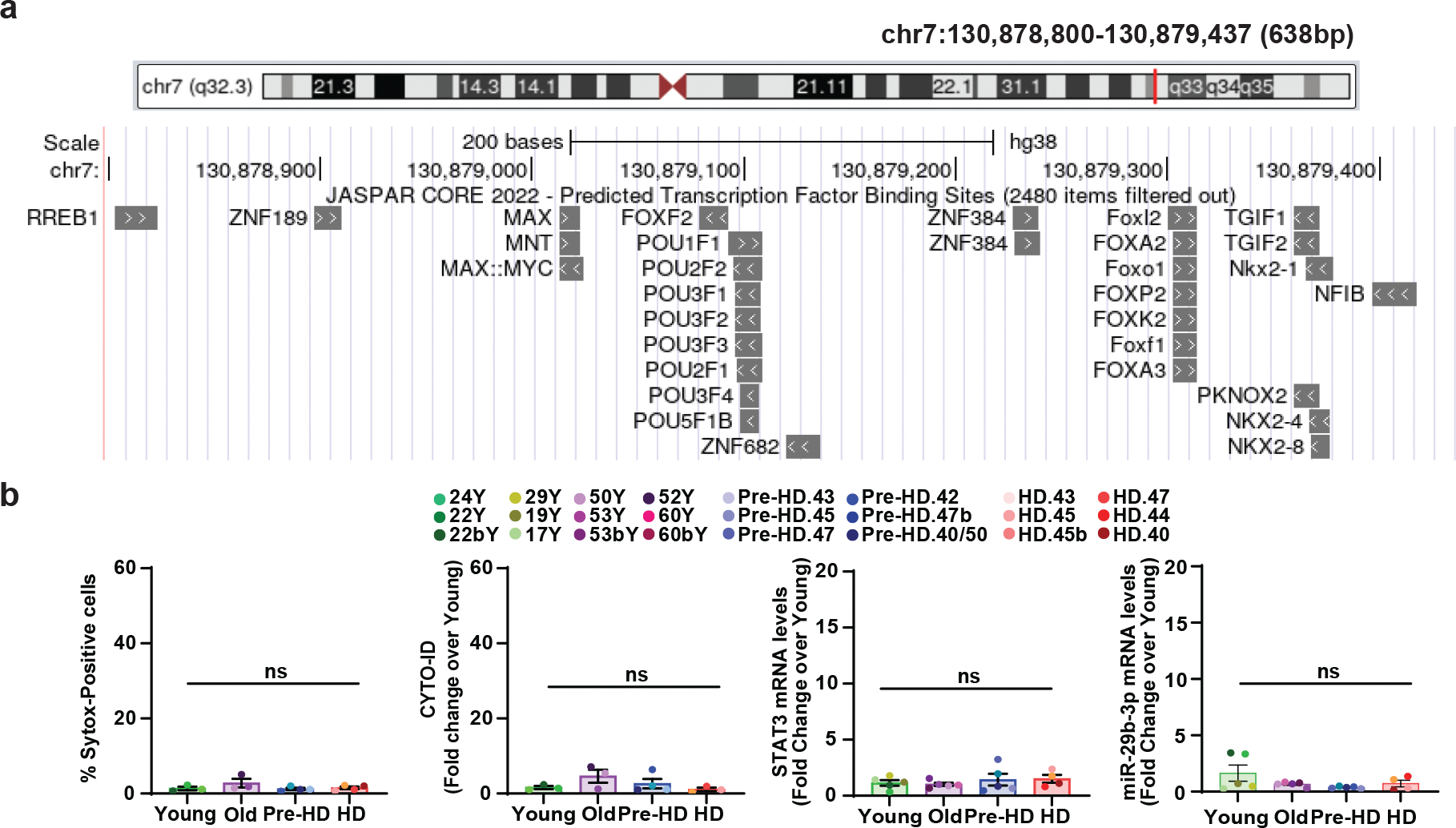Click the NKX2-4 binding site block
This screenshot has width=1456, height=828.
tap(1319, 420)
